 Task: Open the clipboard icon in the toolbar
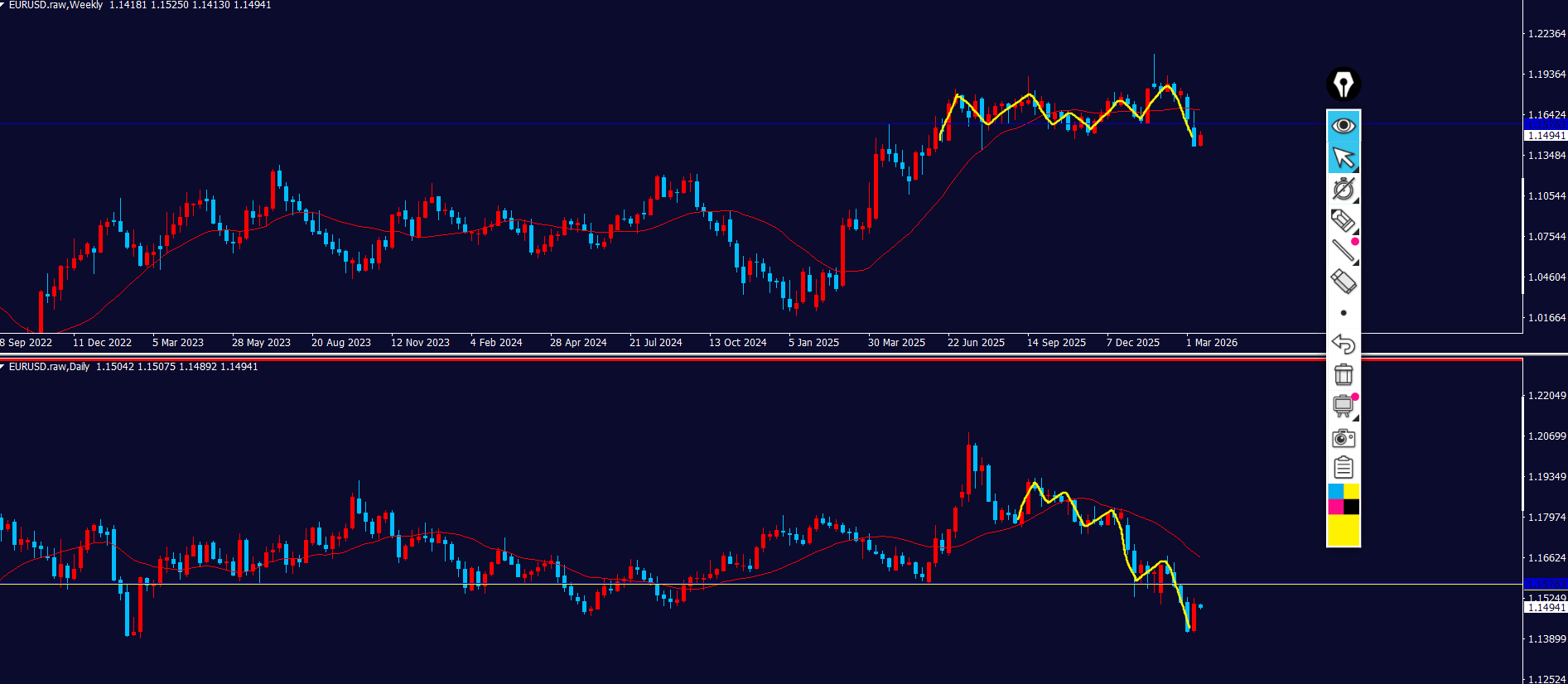(x=1343, y=468)
